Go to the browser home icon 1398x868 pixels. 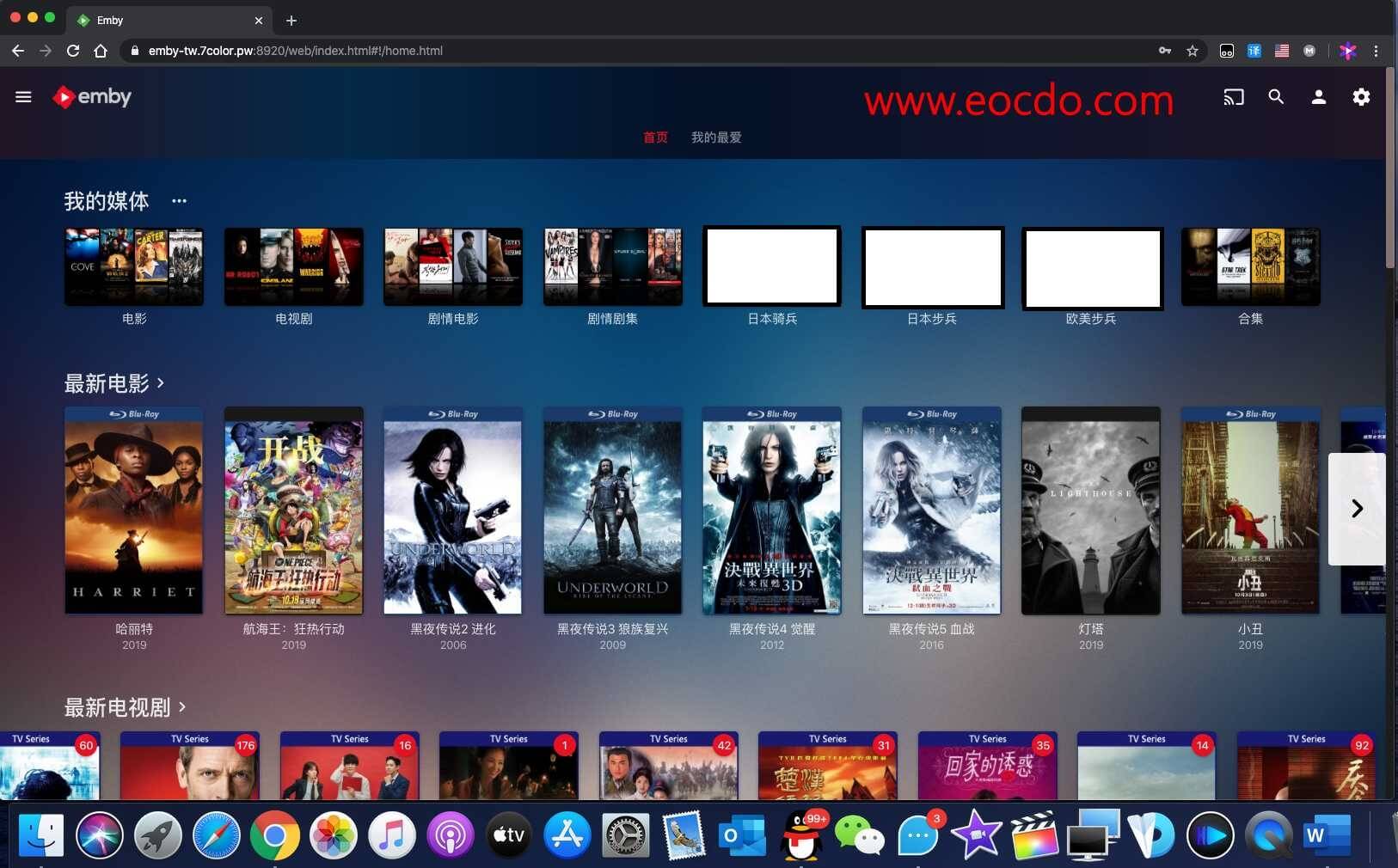101,51
